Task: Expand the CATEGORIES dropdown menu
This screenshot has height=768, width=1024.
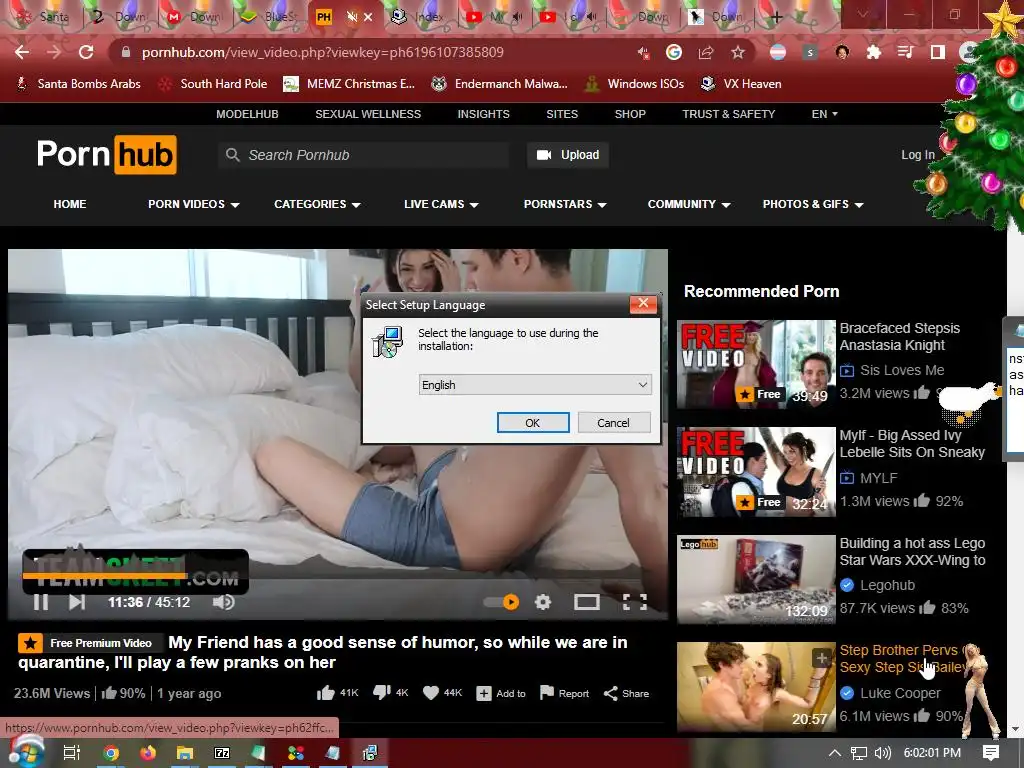Action: pos(317,204)
